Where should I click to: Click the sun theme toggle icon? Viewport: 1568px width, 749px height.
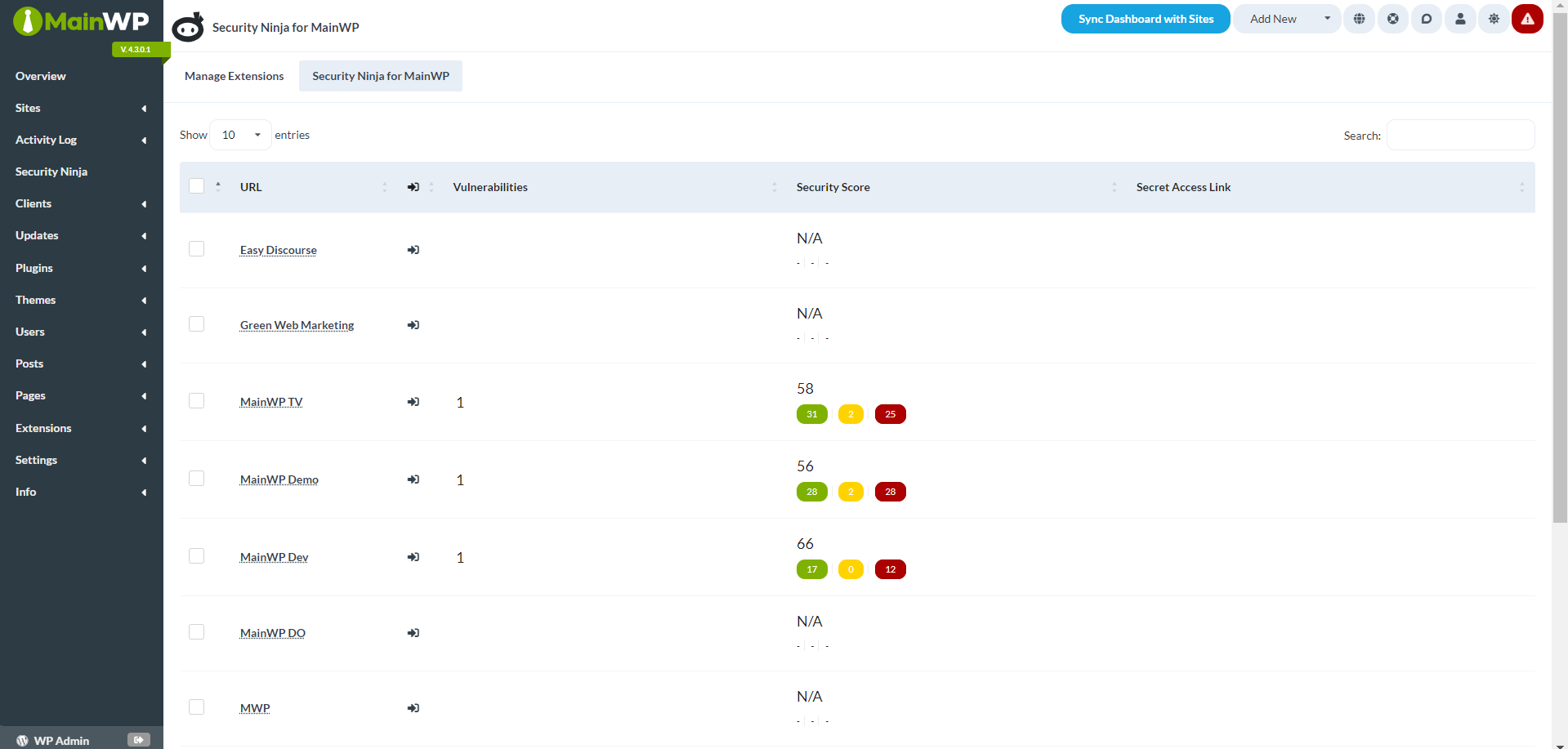1494,19
